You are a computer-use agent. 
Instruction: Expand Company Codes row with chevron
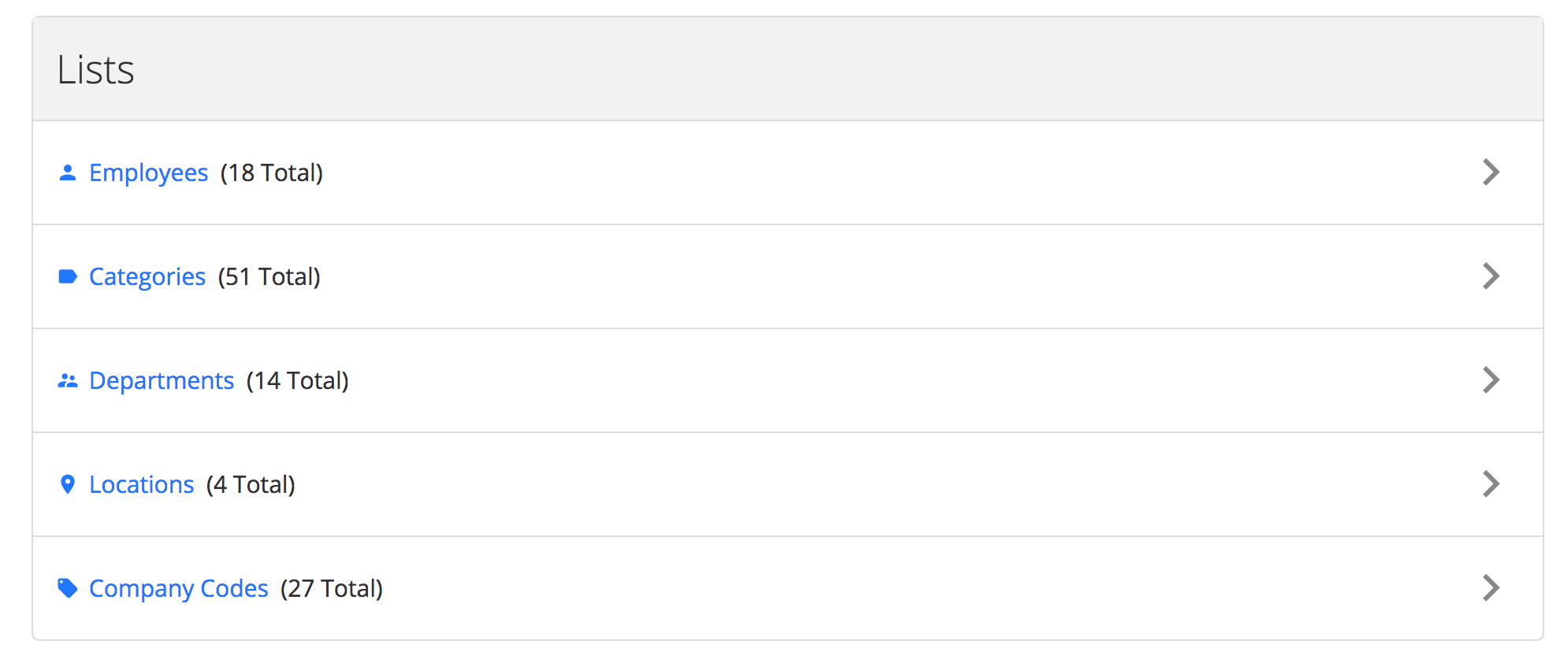click(x=1490, y=588)
